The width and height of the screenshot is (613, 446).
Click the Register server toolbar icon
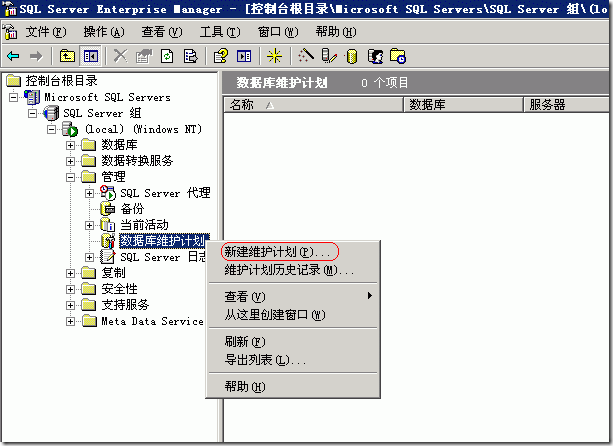tap(329, 56)
